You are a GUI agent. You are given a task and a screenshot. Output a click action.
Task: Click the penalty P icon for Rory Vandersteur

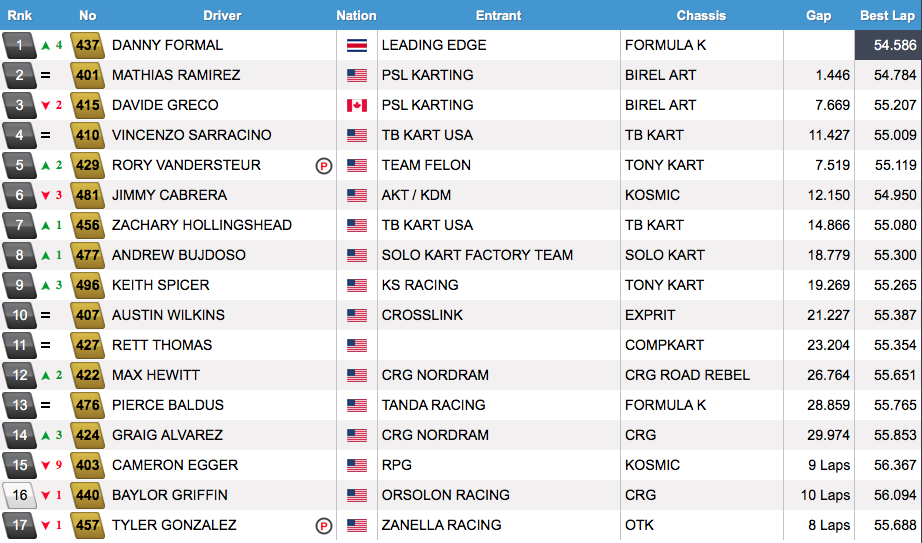click(x=323, y=166)
